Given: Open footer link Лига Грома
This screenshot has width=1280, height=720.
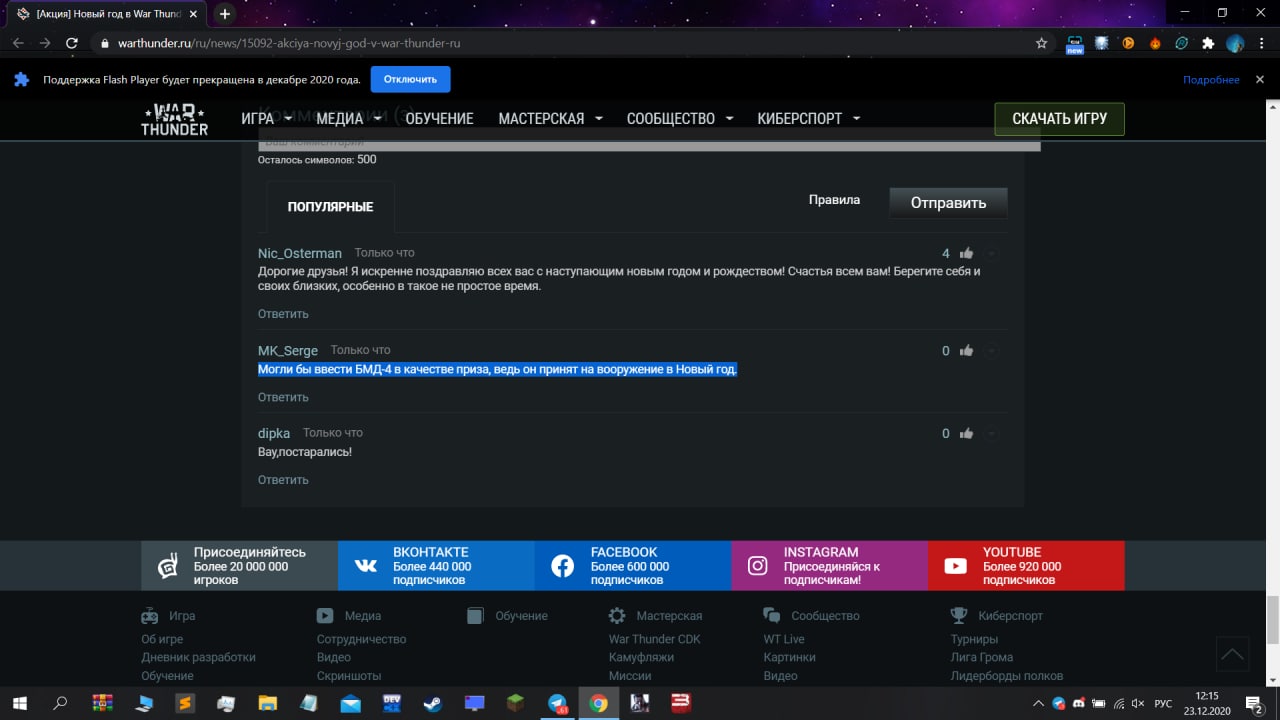Looking at the screenshot, I should click(982, 657).
